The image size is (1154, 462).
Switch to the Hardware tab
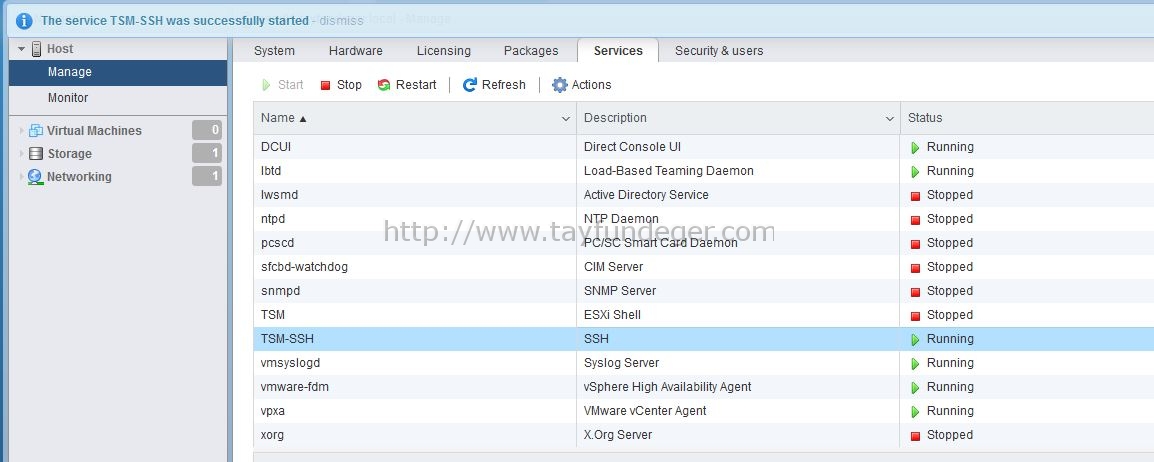coord(355,51)
